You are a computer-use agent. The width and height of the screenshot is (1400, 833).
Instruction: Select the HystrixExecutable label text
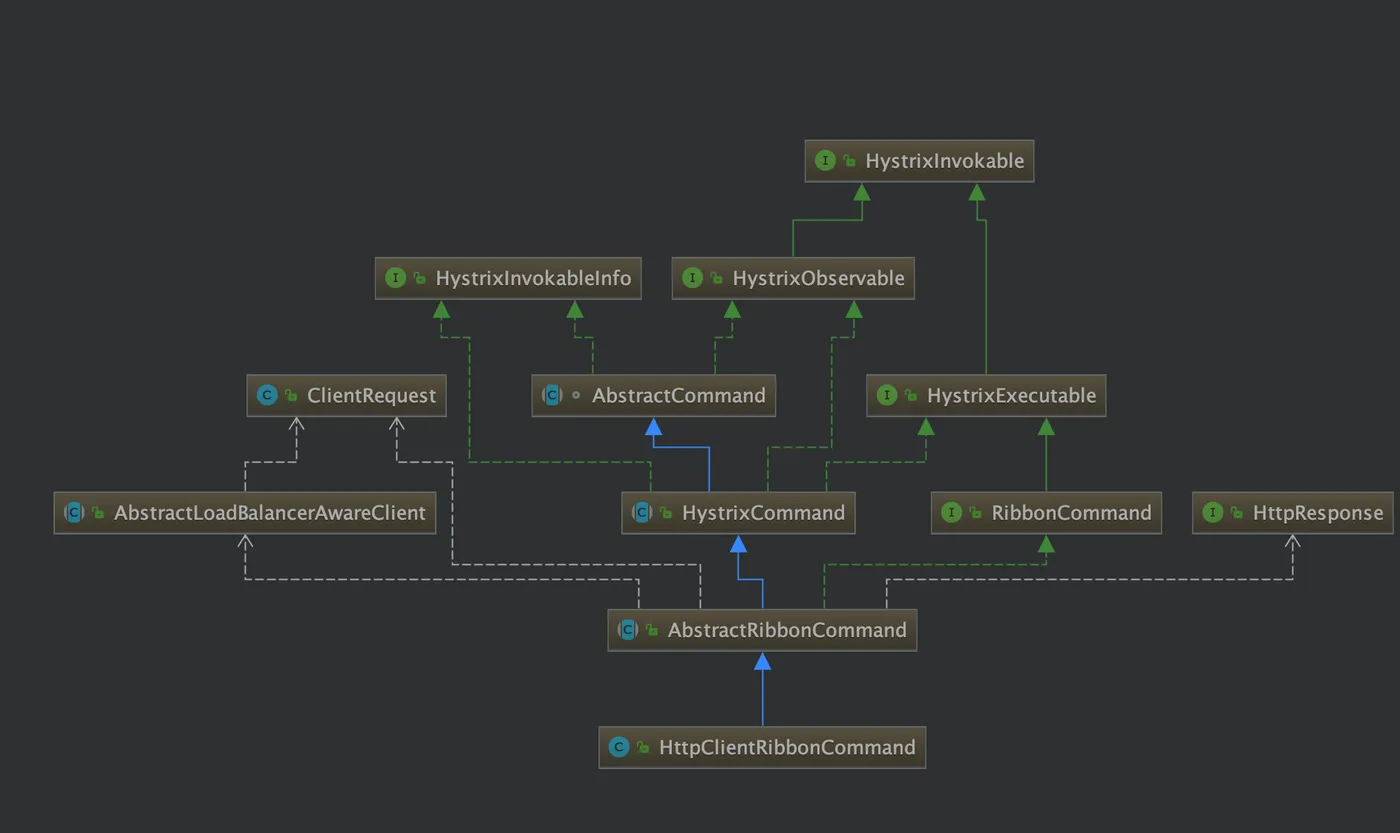click(x=1012, y=395)
